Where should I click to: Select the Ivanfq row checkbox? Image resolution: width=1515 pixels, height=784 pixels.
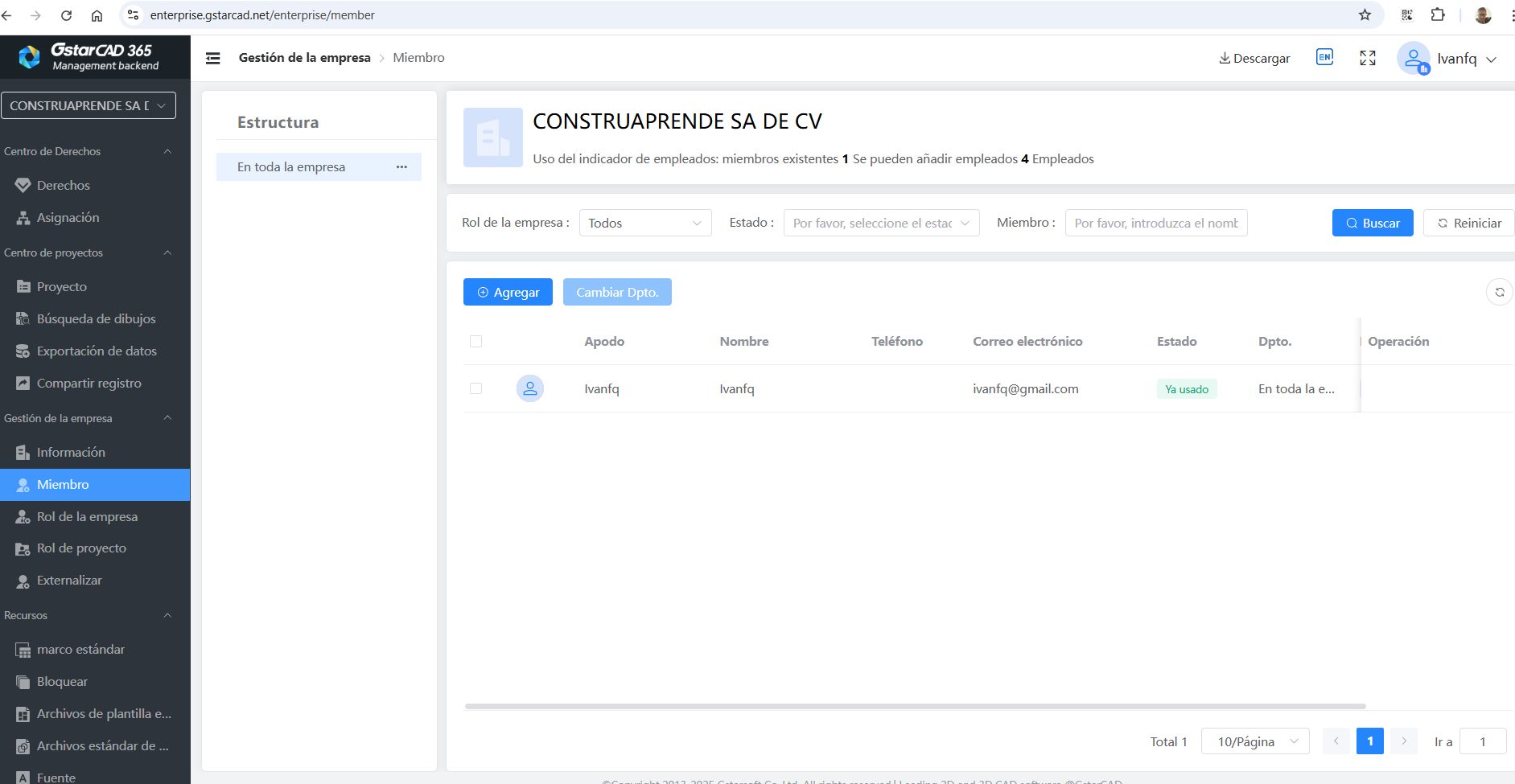coord(475,388)
